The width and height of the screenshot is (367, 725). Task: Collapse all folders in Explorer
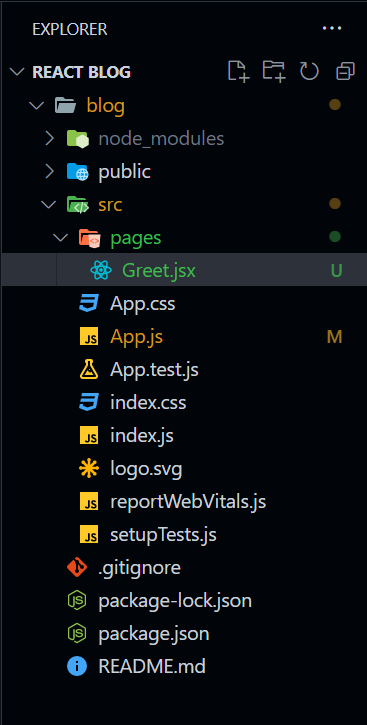coord(345,71)
